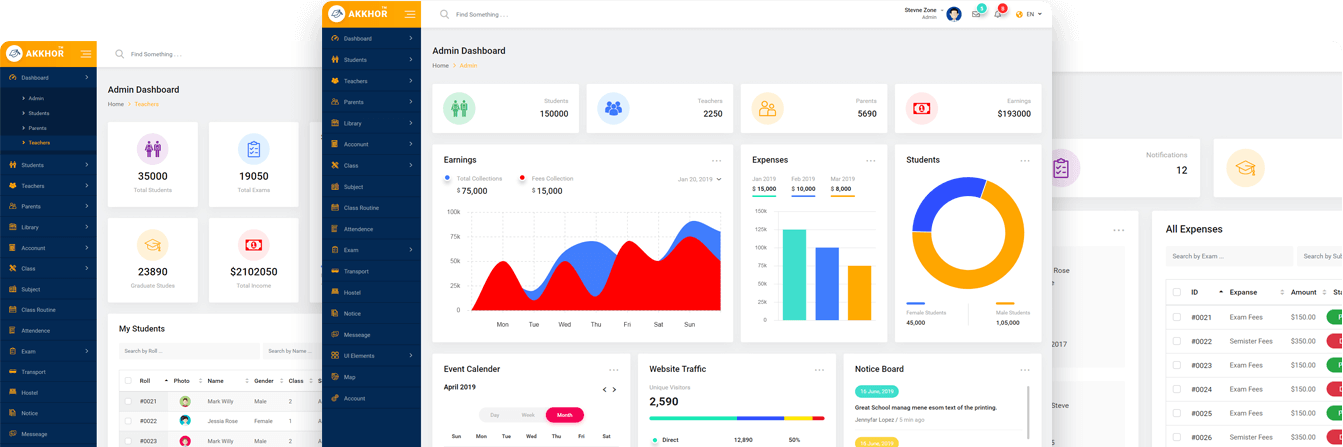Open the mail envelope messages icon
The width and height of the screenshot is (1343, 447).
[x=976, y=14]
